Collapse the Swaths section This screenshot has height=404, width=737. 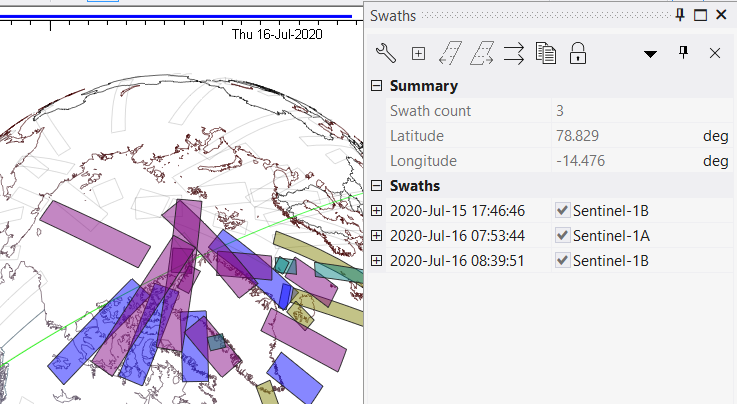point(377,186)
